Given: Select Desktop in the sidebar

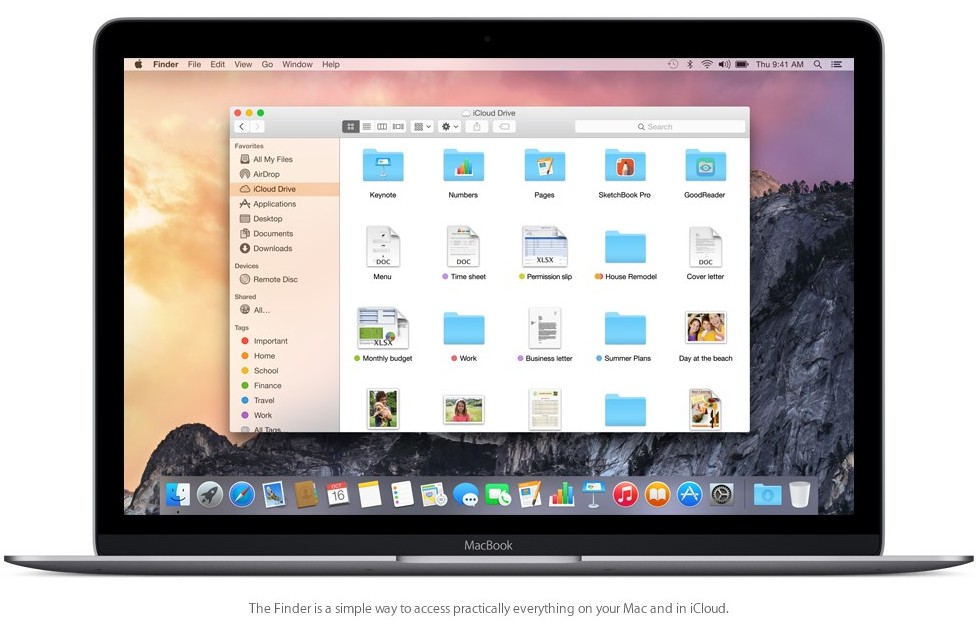Looking at the screenshot, I should click(x=284, y=219).
